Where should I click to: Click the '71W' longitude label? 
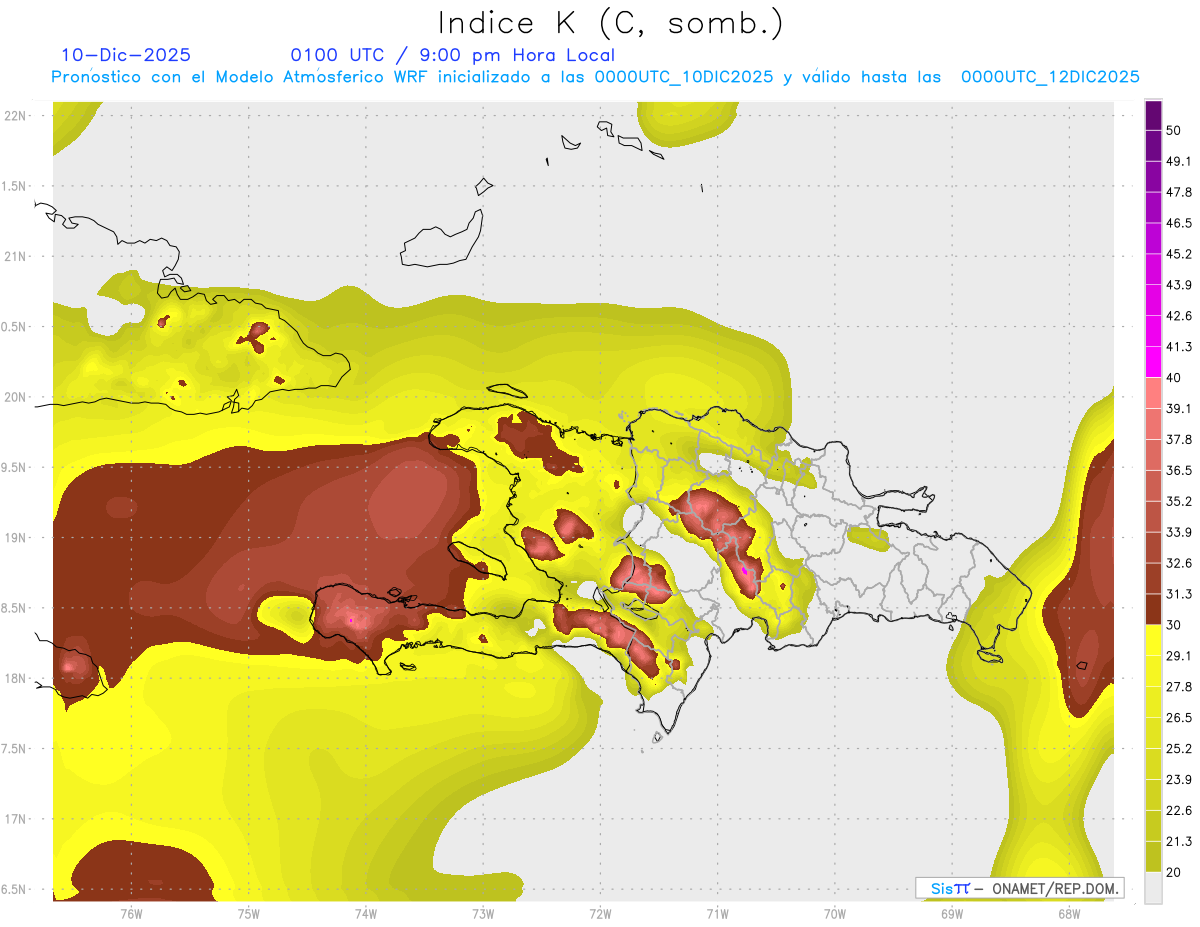point(717,914)
